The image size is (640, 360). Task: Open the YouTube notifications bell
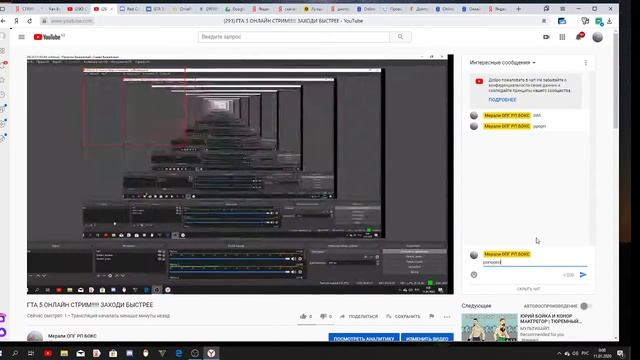579,37
